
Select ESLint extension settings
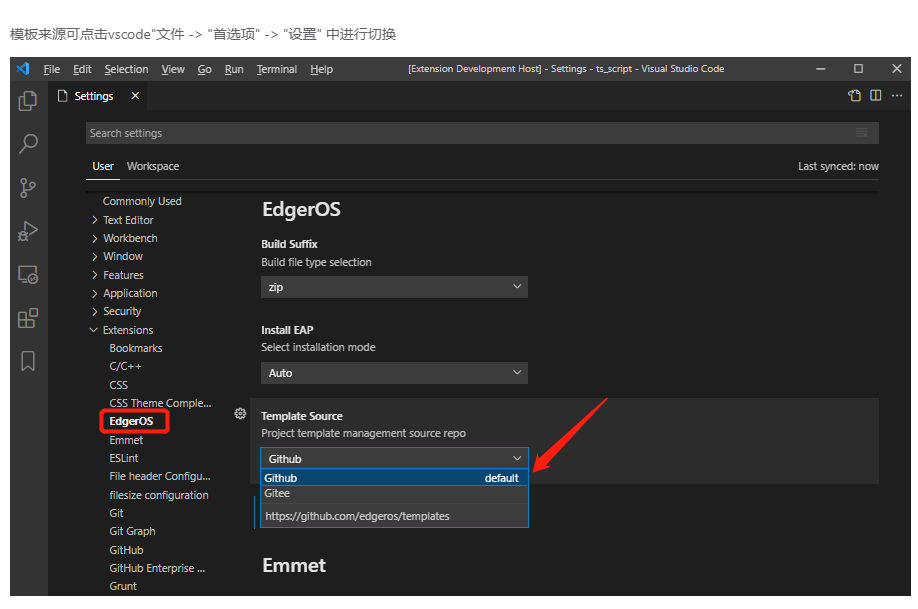coord(124,459)
